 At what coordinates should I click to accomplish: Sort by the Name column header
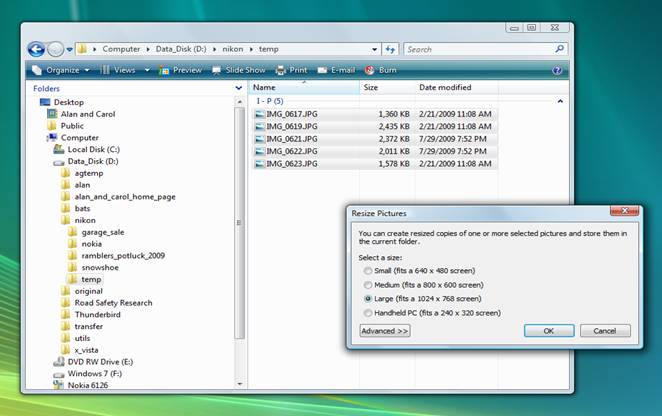(304, 87)
